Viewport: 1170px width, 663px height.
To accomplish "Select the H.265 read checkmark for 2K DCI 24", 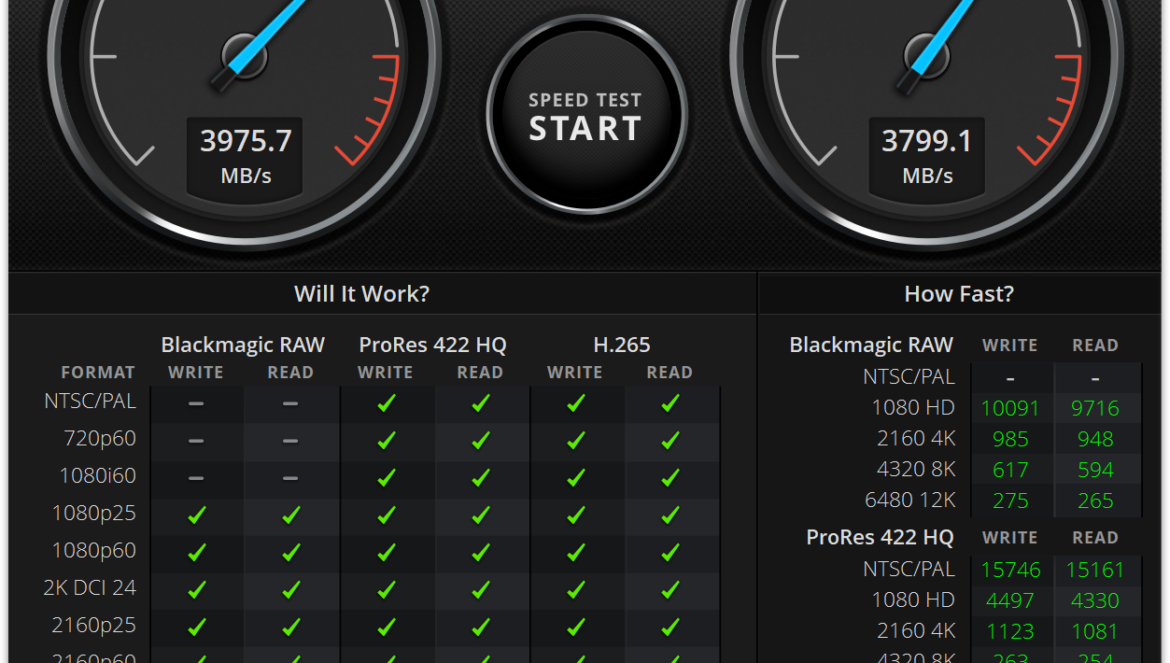I will click(x=670, y=590).
